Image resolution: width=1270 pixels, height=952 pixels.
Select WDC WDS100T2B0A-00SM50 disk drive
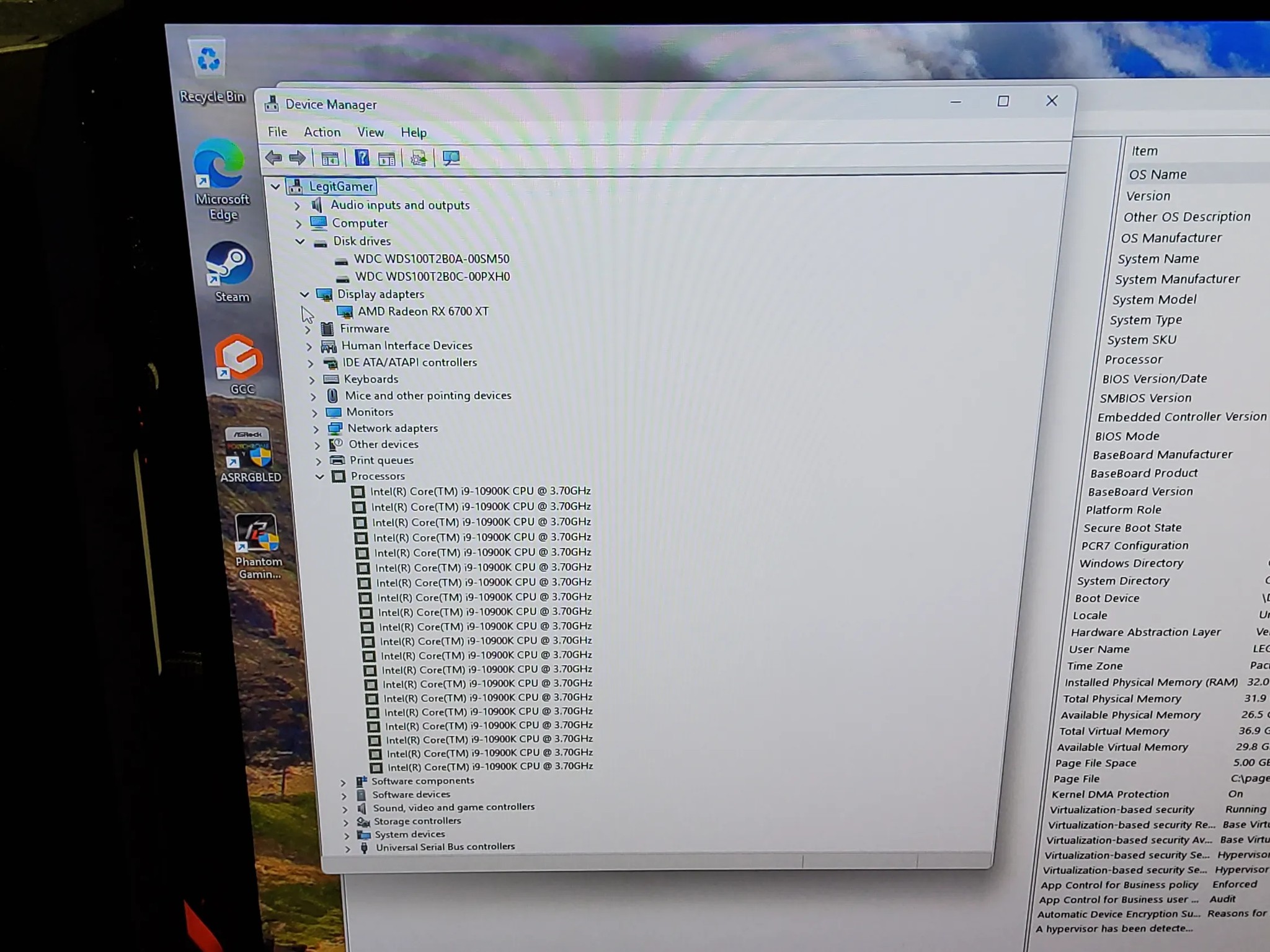click(x=432, y=259)
